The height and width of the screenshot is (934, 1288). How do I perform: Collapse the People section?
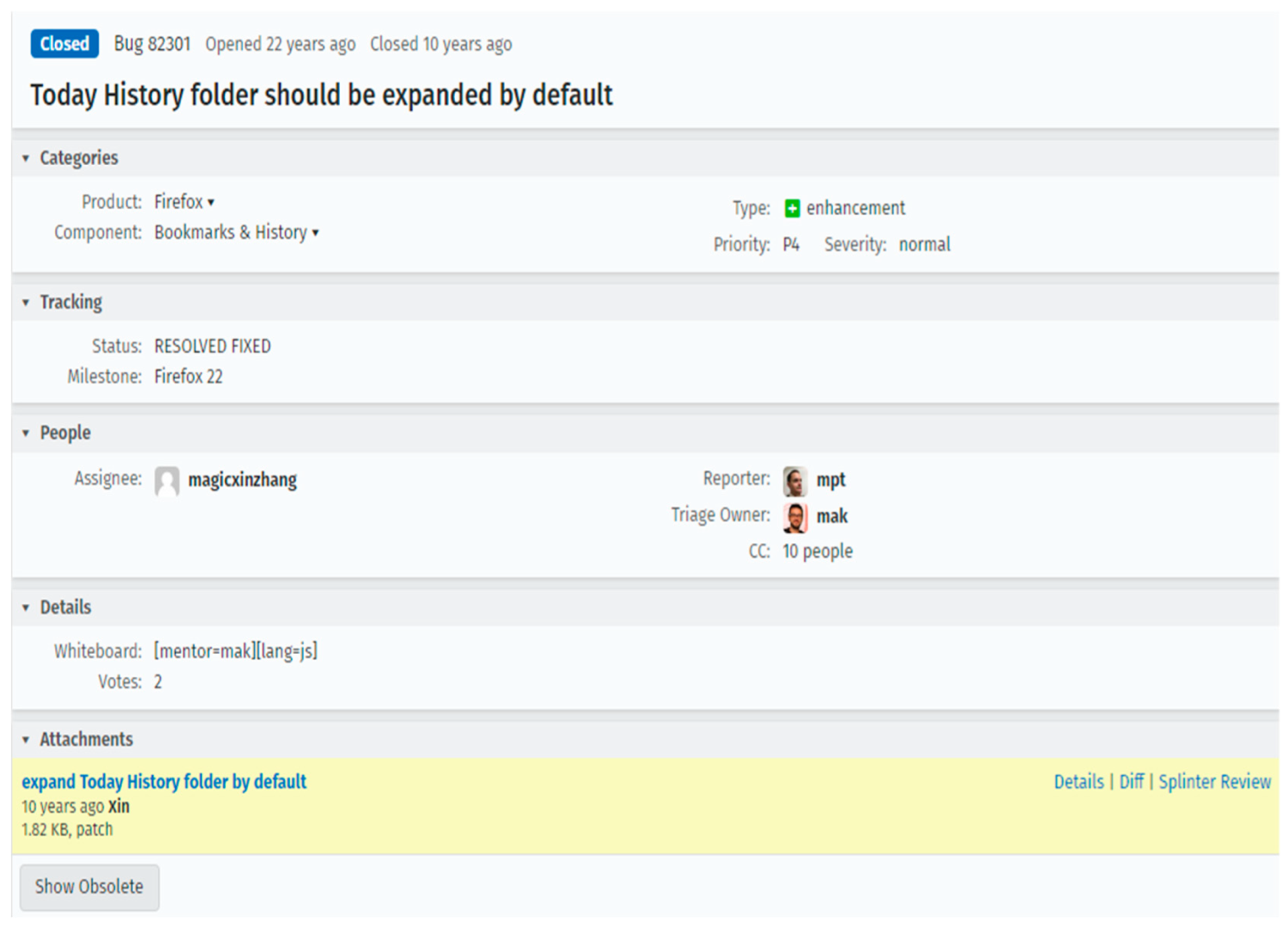click(x=26, y=433)
